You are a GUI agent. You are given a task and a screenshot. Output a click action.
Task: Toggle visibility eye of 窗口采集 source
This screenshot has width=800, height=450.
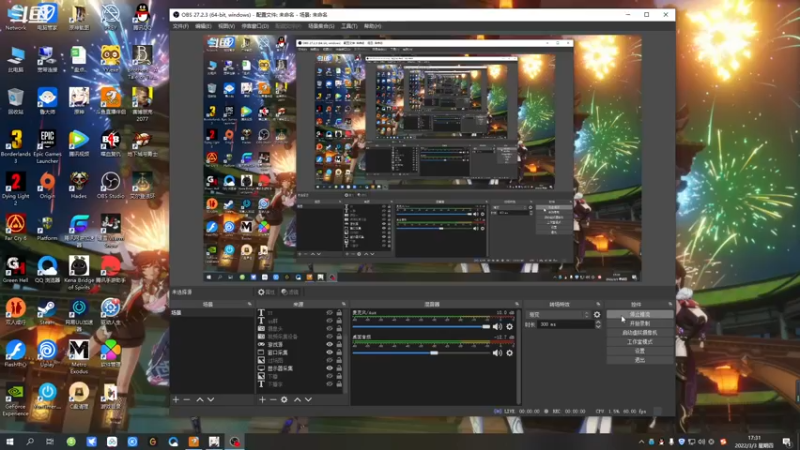[x=329, y=353]
